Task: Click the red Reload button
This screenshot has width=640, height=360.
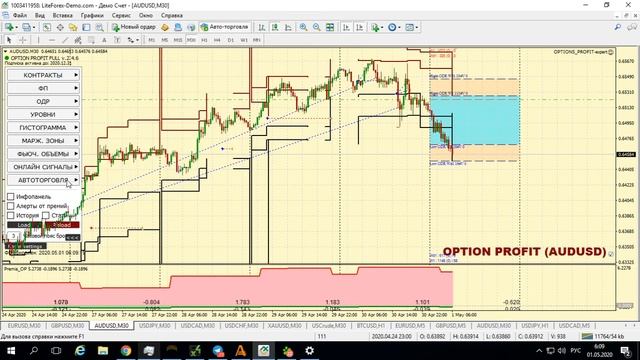Action: pos(62,225)
